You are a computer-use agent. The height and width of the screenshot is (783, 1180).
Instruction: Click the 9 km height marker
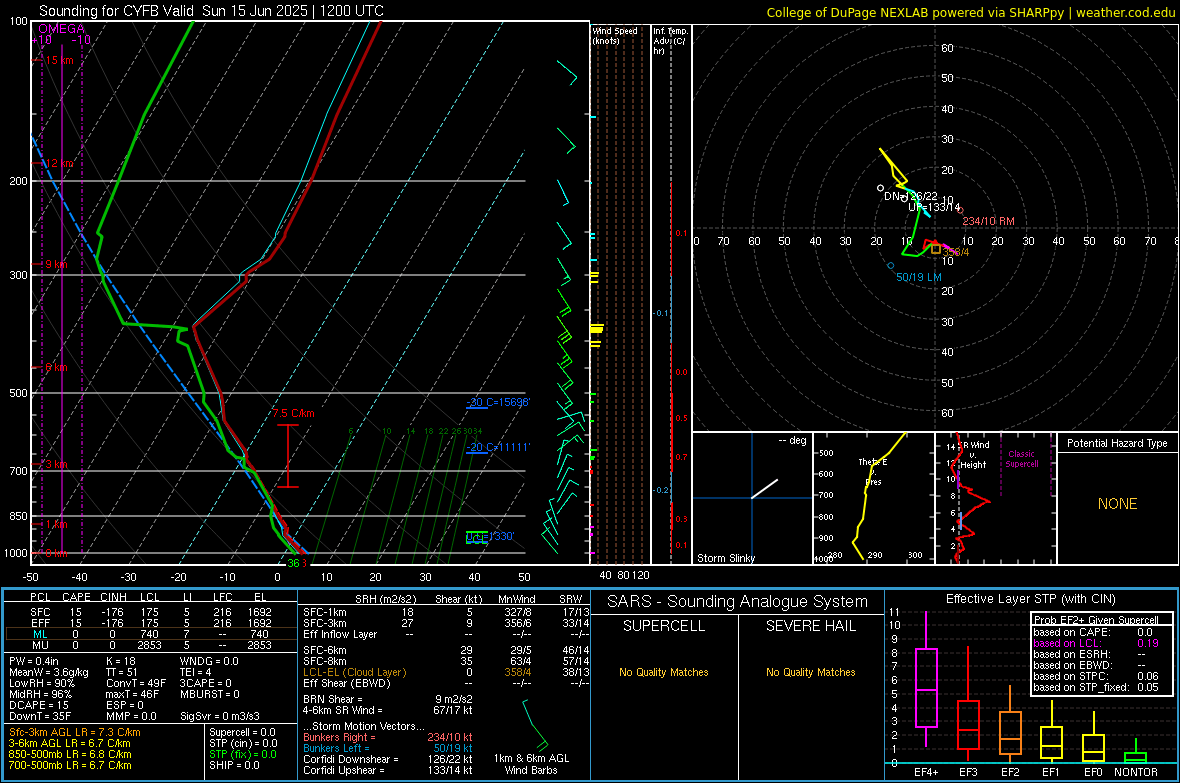point(56,264)
